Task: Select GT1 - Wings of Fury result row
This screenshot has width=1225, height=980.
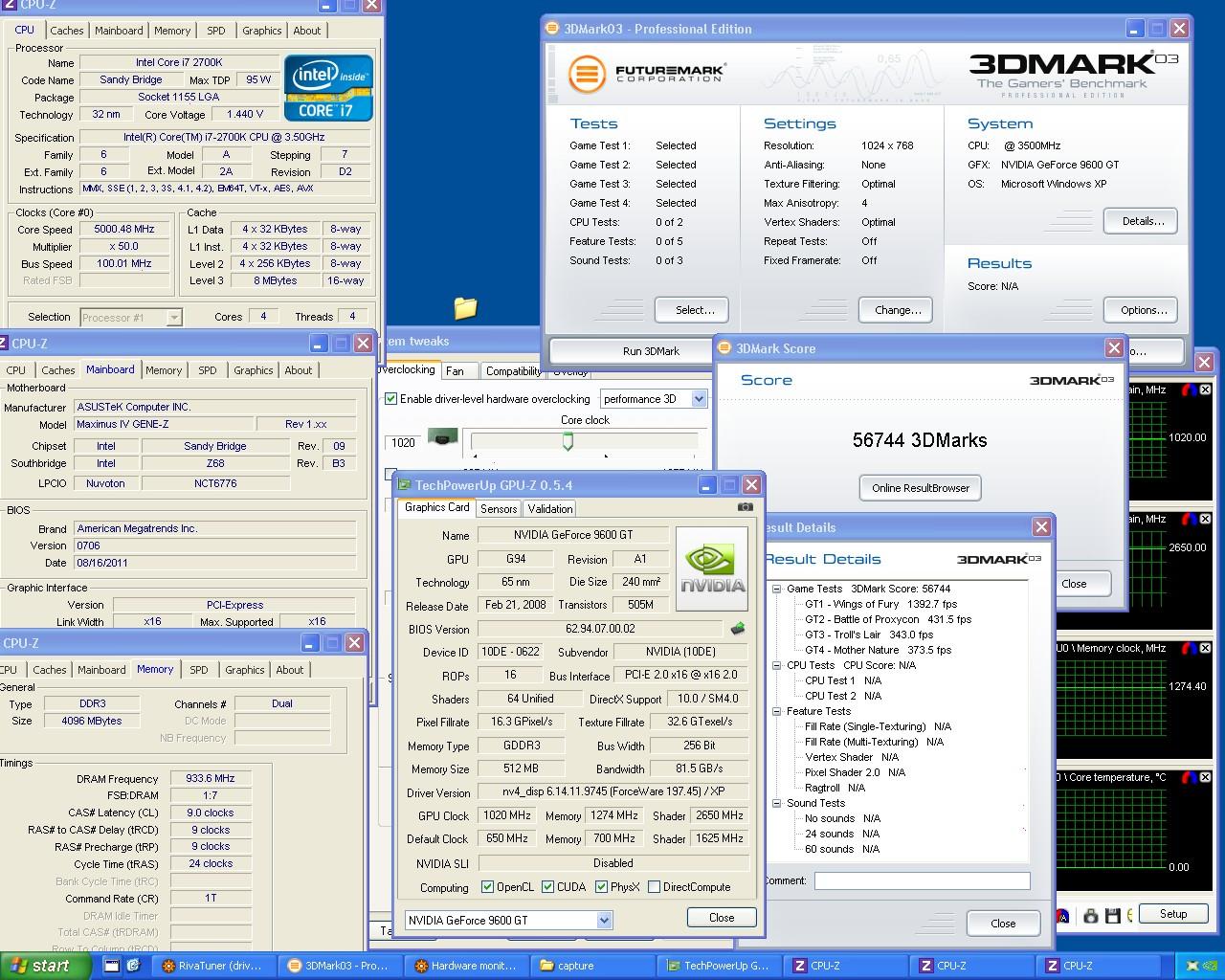Action: 880,604
